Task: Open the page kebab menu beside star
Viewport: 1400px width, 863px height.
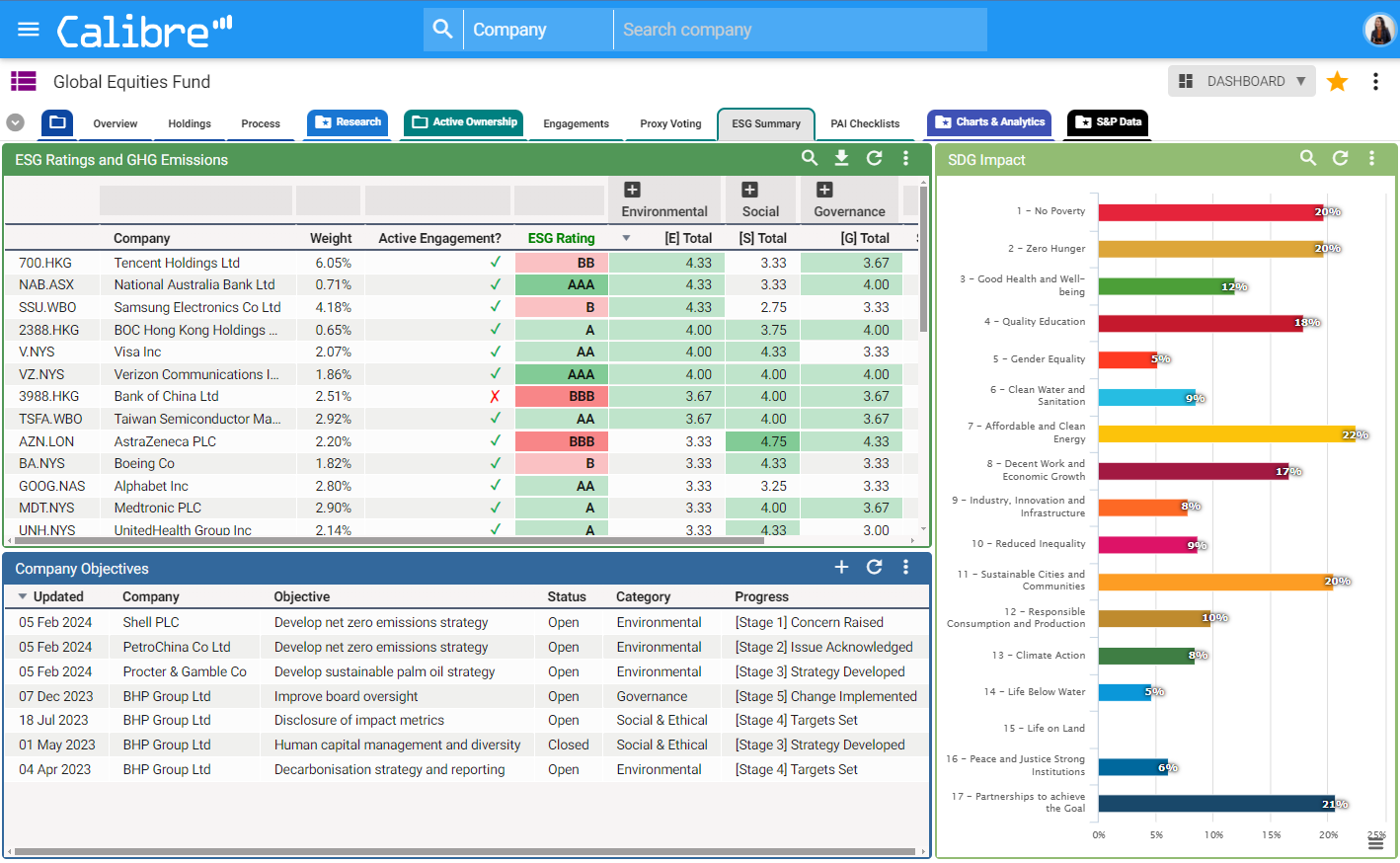Action: pyautogui.click(x=1375, y=81)
